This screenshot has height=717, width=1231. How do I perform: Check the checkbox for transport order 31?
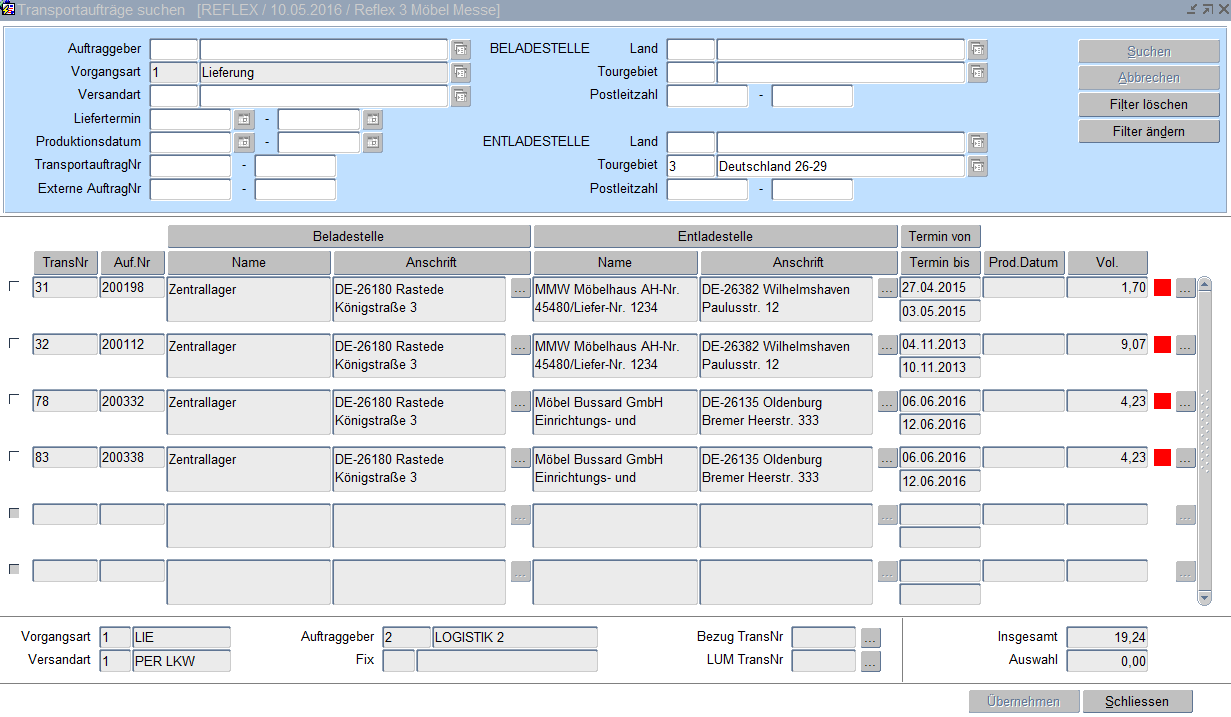pyautogui.click(x=14, y=287)
